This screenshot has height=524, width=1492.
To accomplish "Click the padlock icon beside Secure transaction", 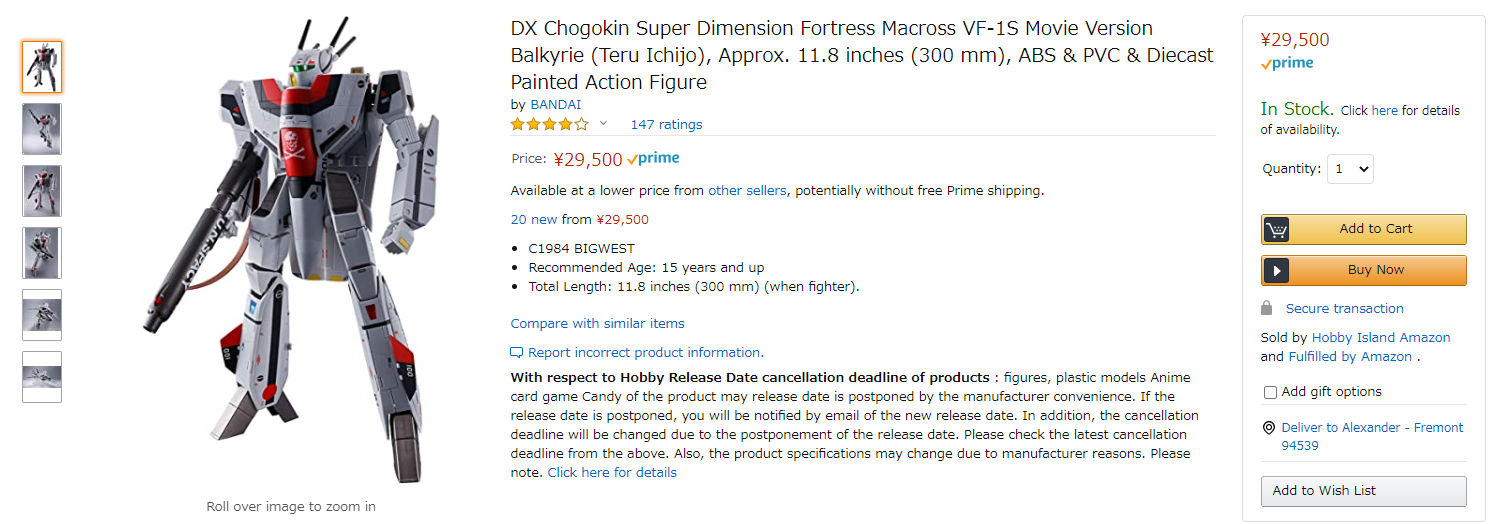I will pyautogui.click(x=1267, y=308).
